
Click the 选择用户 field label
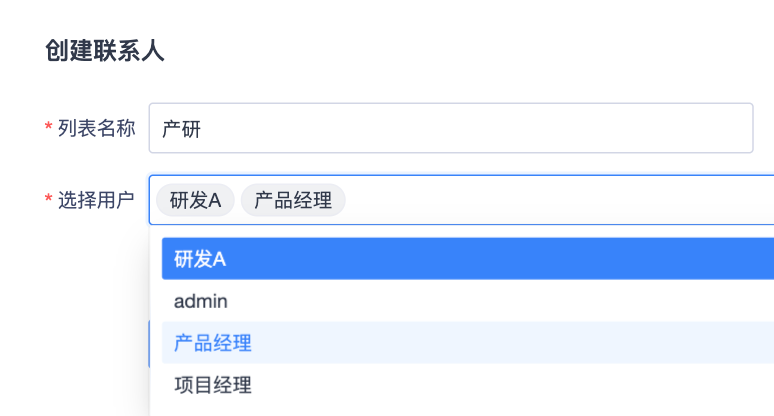click(96, 200)
